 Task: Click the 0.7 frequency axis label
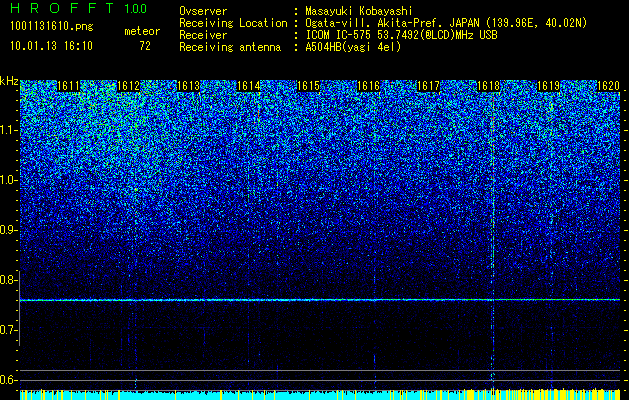[8, 330]
